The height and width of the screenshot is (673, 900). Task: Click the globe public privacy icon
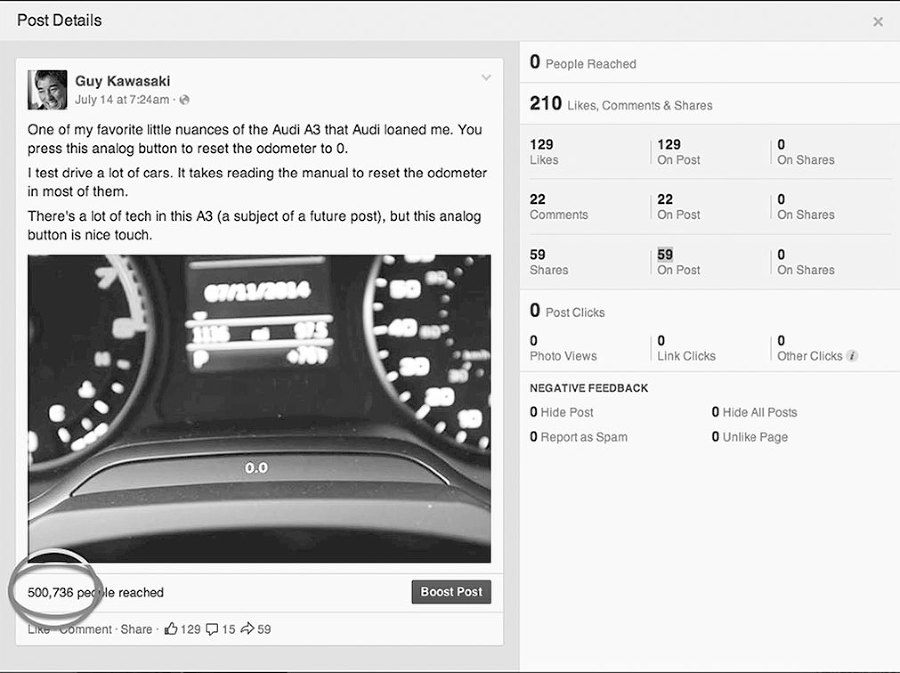click(x=185, y=100)
